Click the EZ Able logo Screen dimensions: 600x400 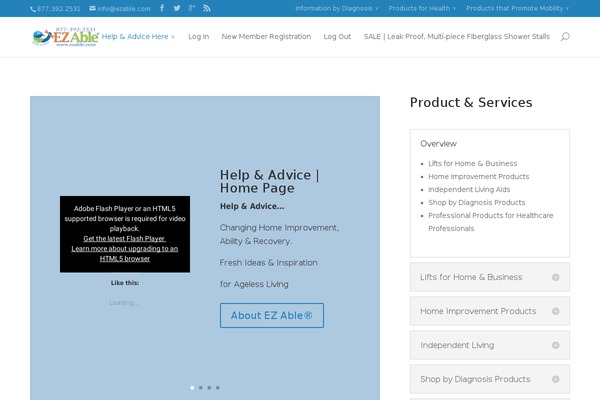point(65,37)
